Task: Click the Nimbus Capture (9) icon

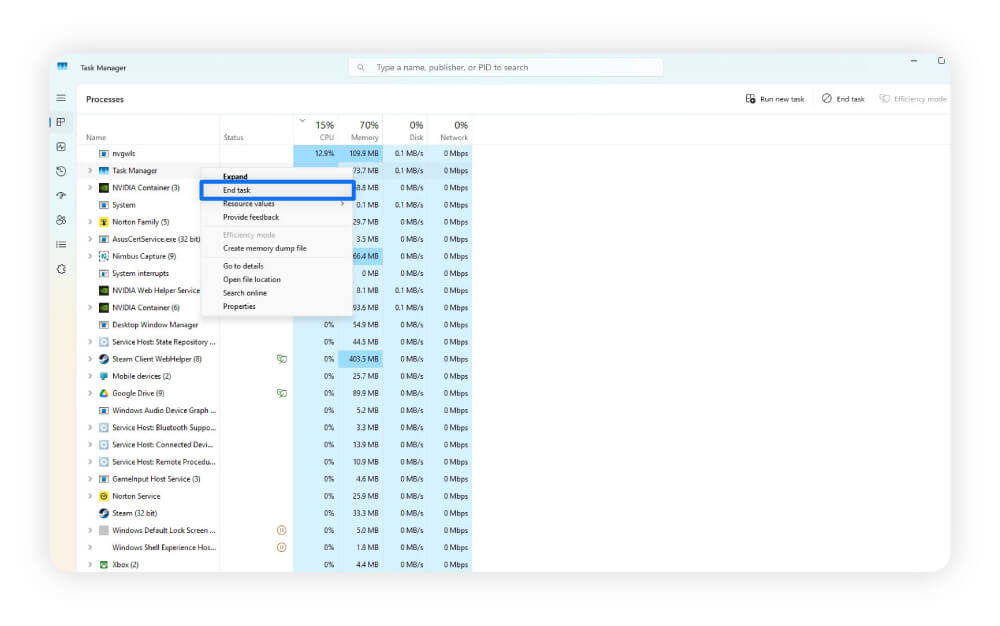Action: (103, 256)
